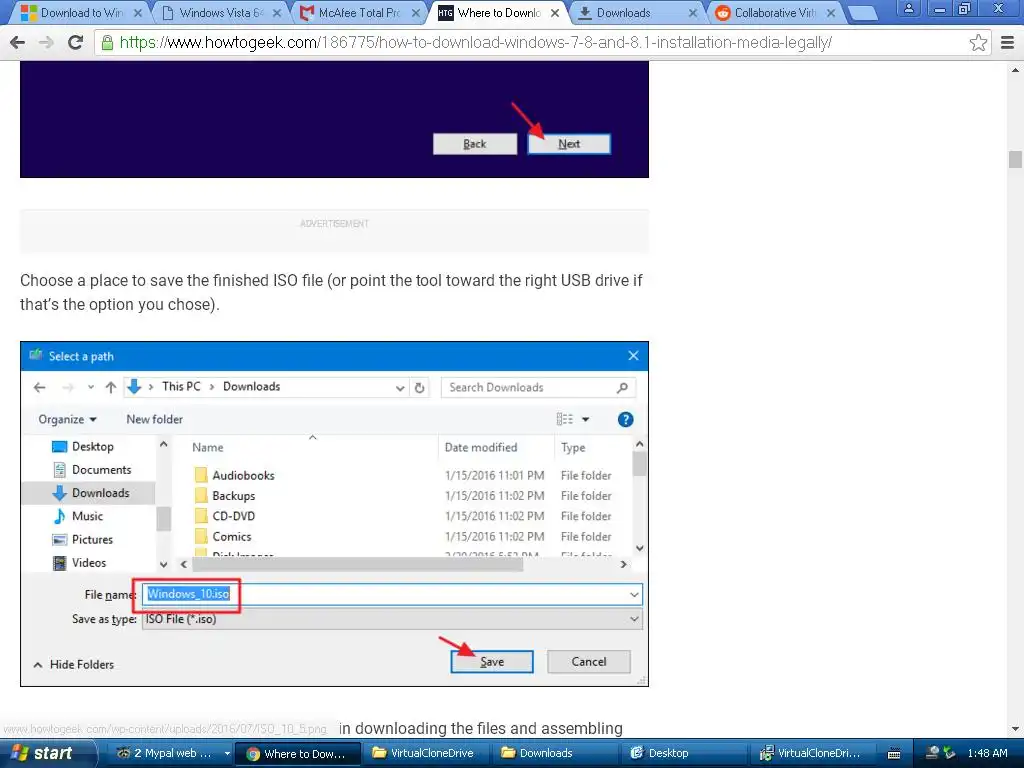Open the VirtualCloneDrive folder taskbar button

[x=426, y=754]
